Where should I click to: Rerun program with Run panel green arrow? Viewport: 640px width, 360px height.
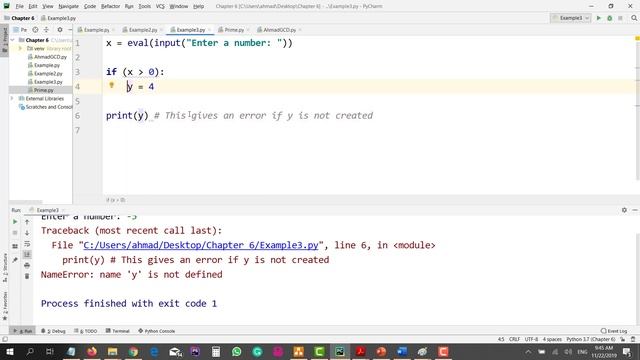tap(15, 222)
